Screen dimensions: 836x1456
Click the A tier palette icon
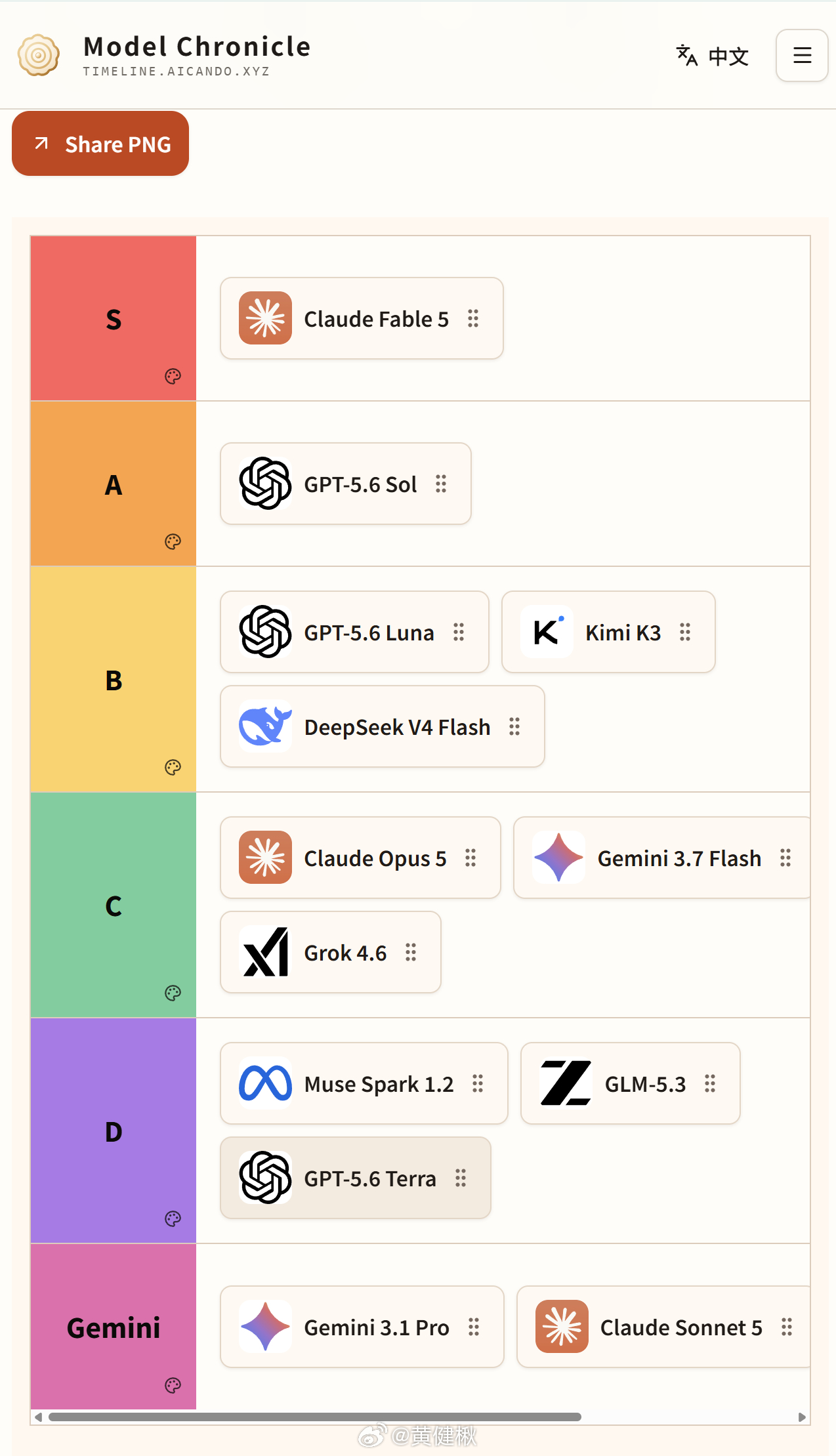[173, 541]
